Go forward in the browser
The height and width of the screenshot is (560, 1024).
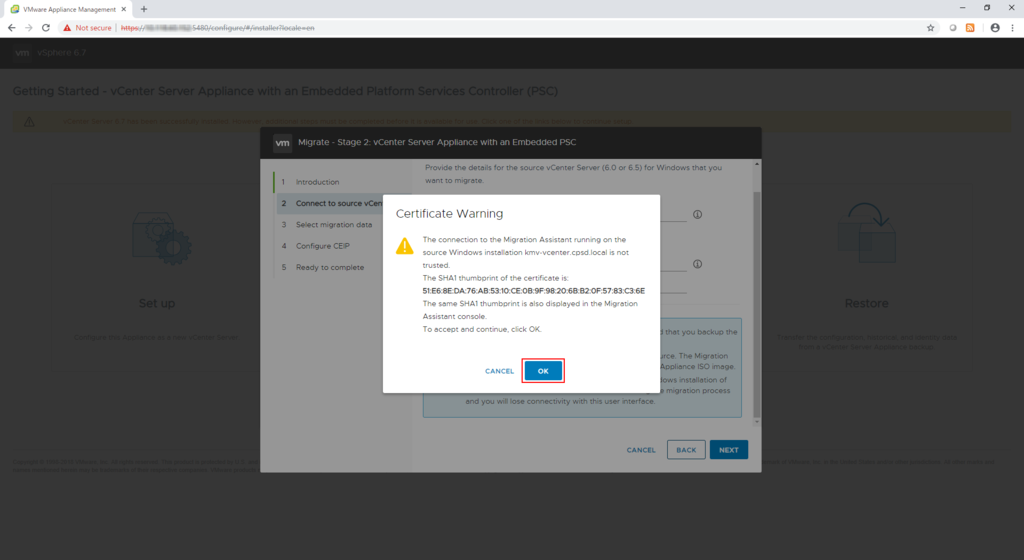[x=28, y=28]
